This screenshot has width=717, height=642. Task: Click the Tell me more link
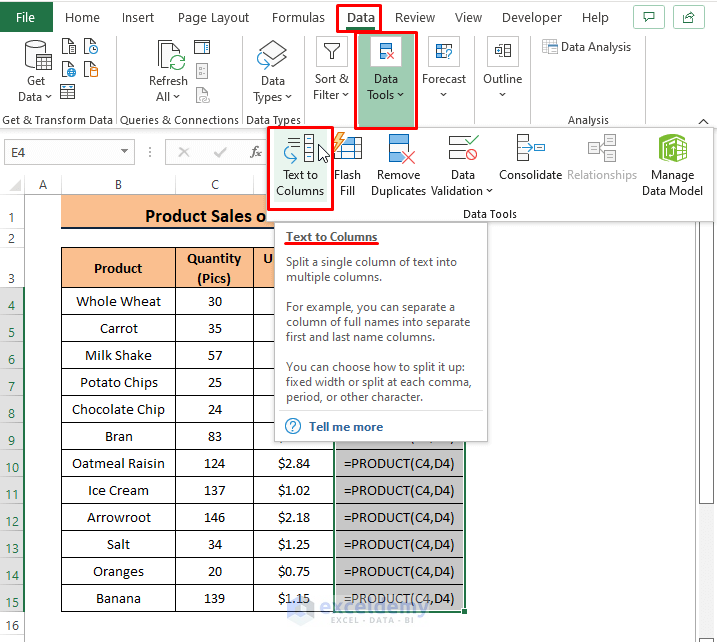[x=345, y=427]
